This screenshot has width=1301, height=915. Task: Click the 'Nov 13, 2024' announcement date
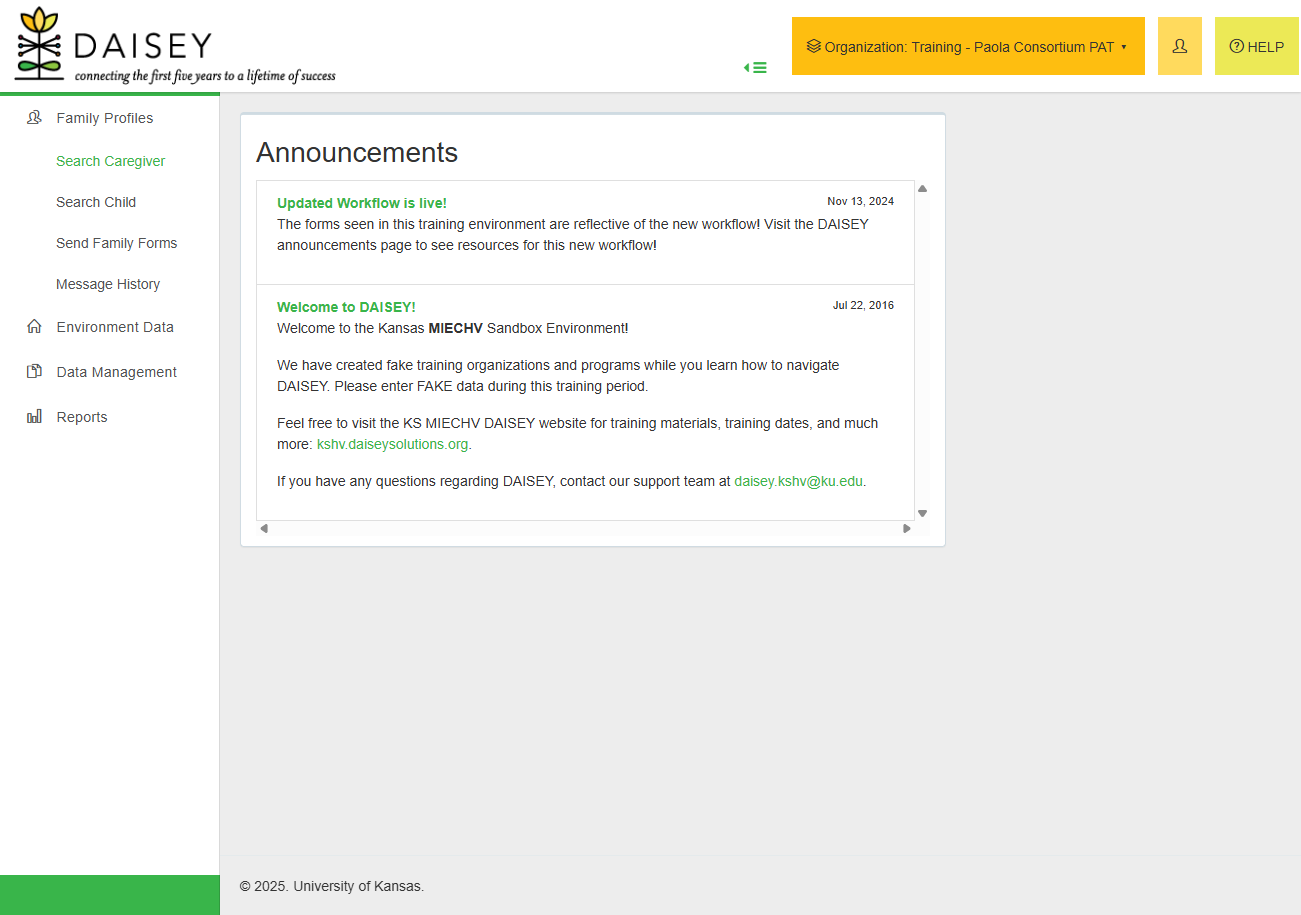point(861,201)
